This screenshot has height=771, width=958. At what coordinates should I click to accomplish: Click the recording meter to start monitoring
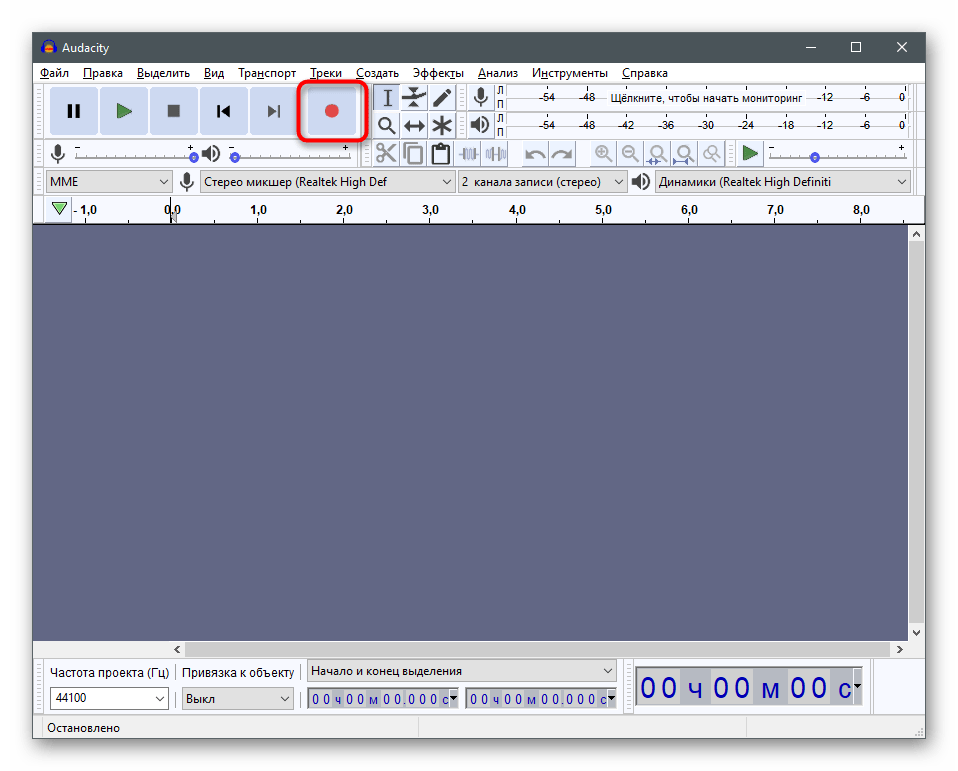(706, 98)
